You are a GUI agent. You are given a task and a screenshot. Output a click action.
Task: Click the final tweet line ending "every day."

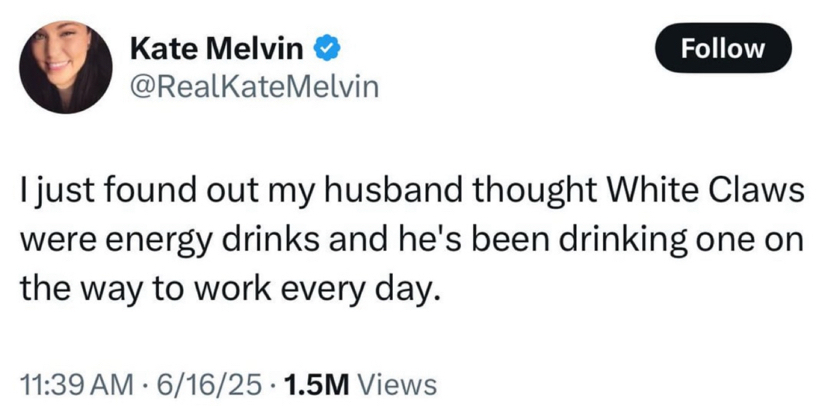click(229, 293)
